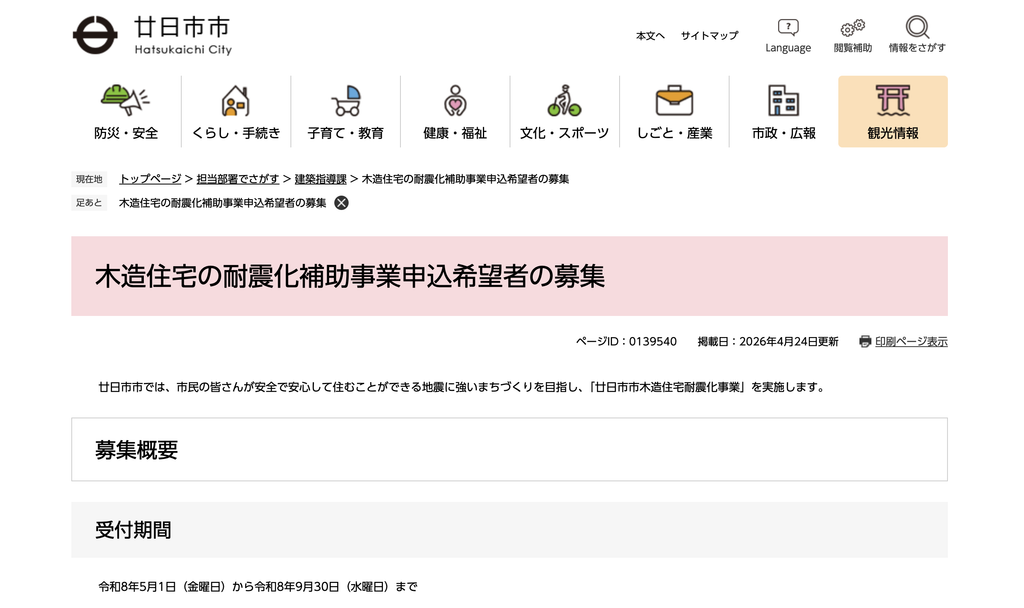Click the intro paragraph about 廿日市市木造住宅耐震化事業
Image resolution: width=1024 pixels, height=608 pixels.
tap(462, 387)
